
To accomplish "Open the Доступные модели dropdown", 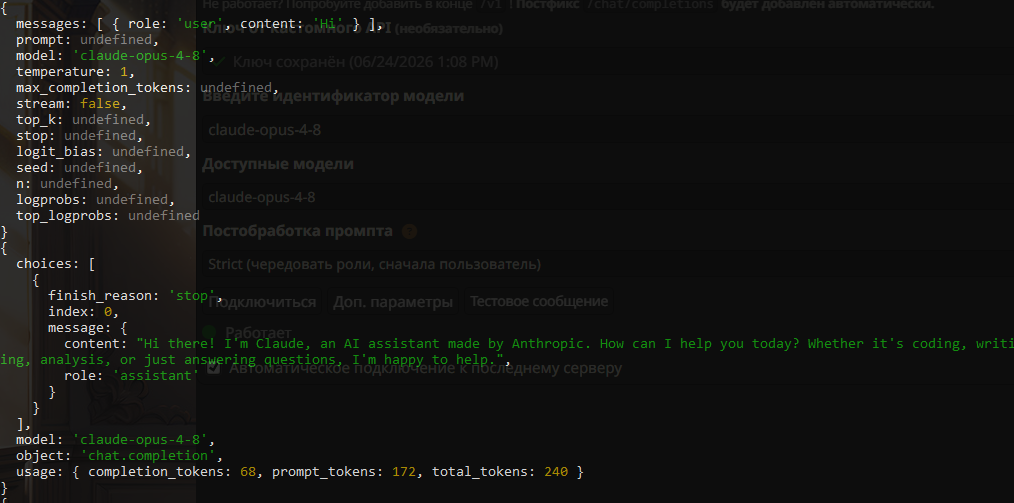I will 608,197.
